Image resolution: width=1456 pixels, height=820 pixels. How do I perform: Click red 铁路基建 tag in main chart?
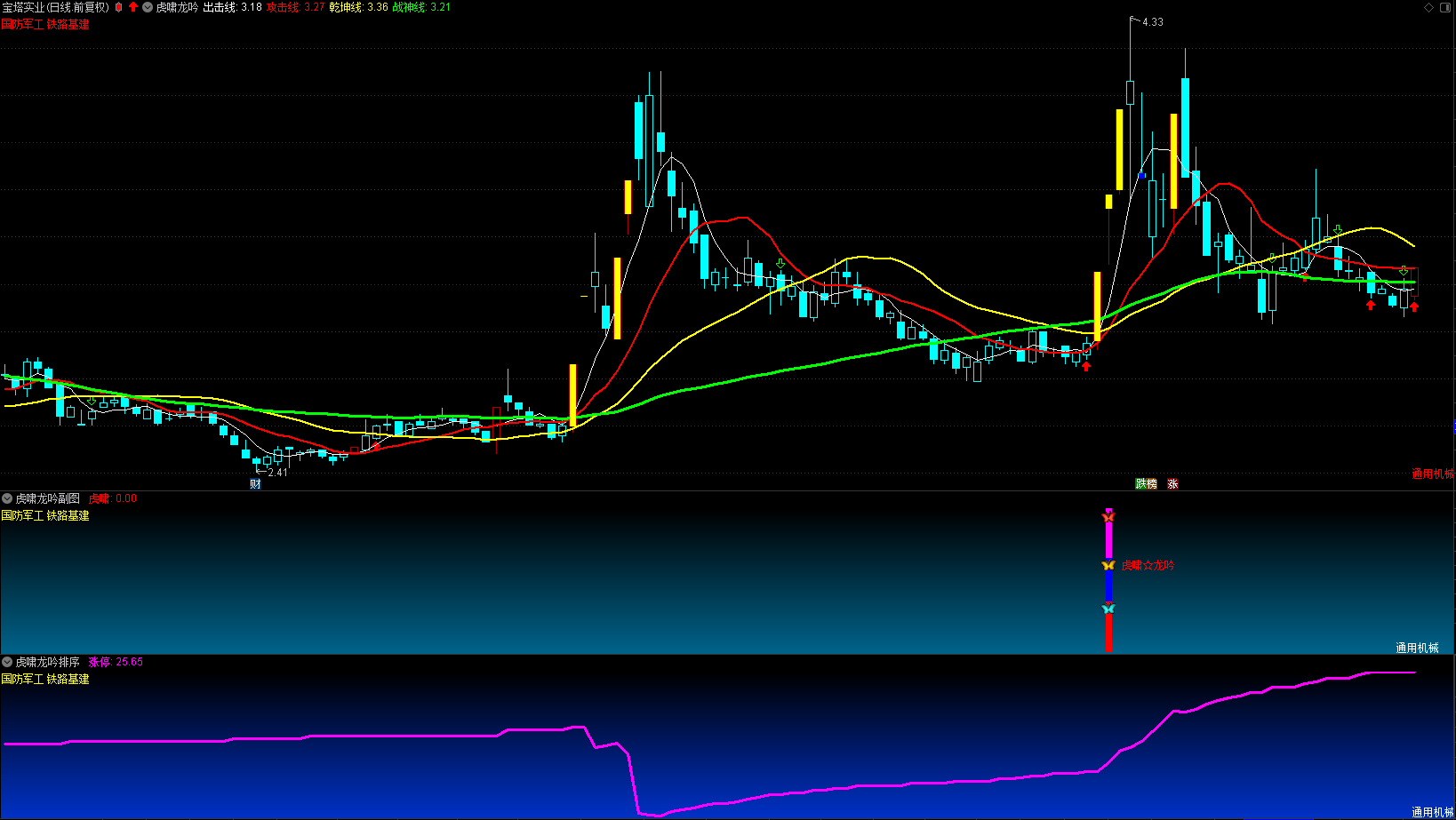pos(68,25)
